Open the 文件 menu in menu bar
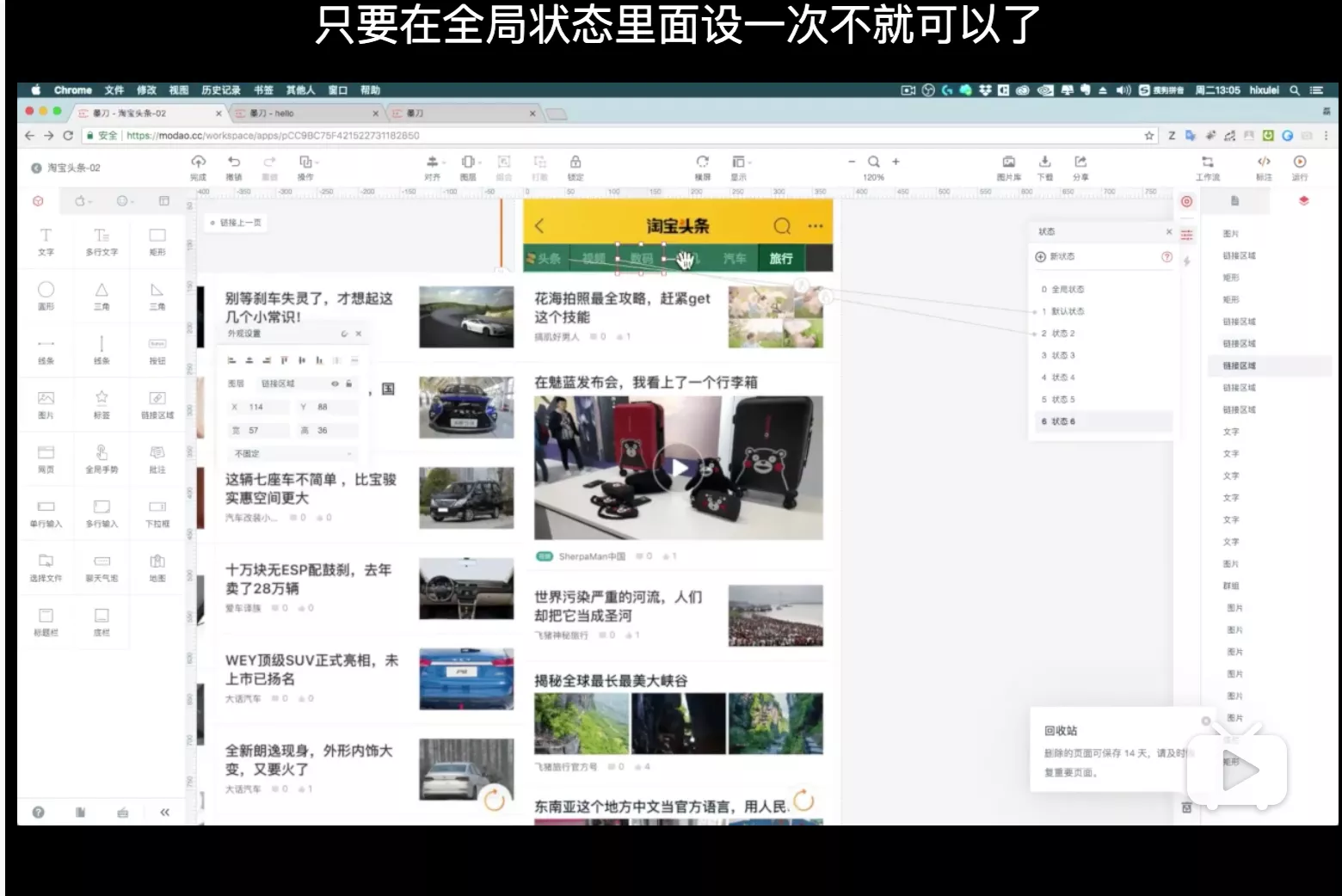Screen dimensions: 1342x896 [114, 90]
